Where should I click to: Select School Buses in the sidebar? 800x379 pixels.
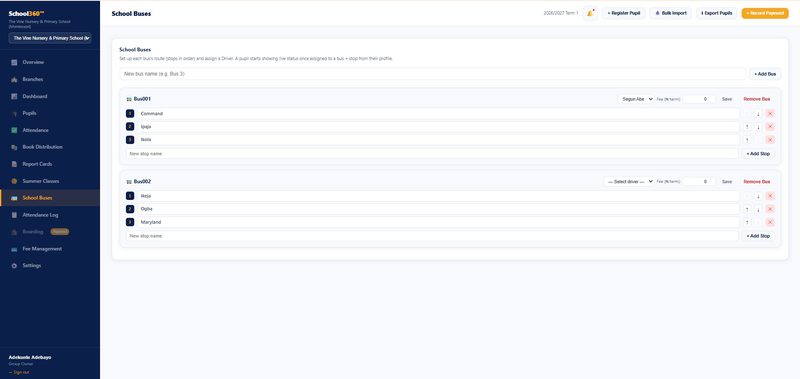50,198
